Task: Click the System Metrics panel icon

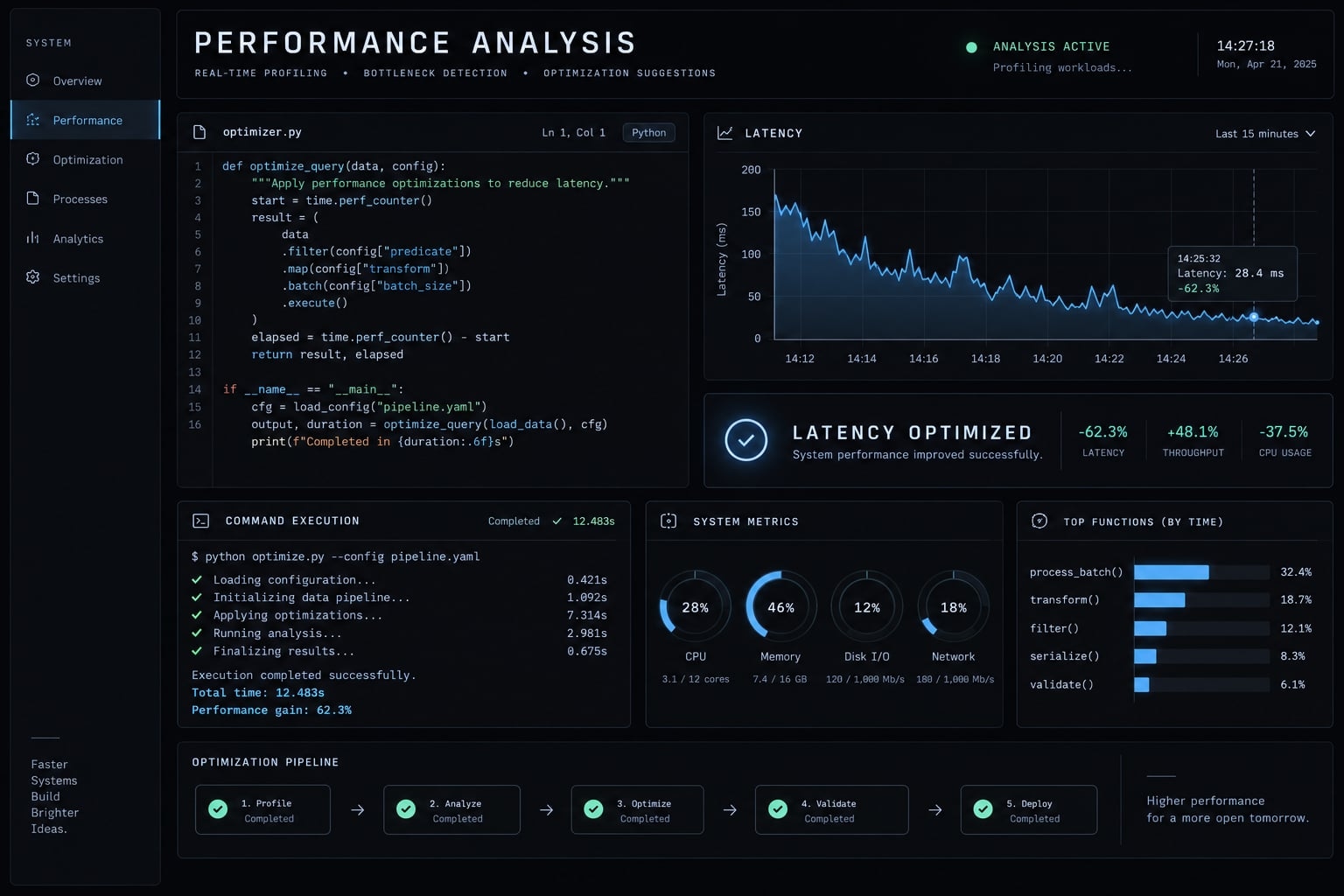Action: tap(668, 521)
